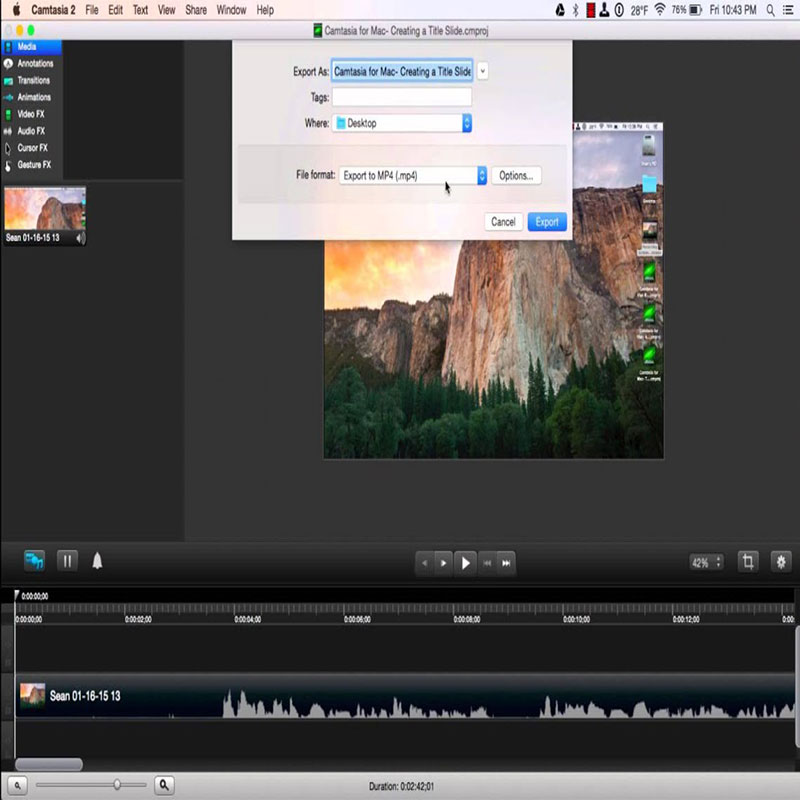Click the project file icon in title bar

point(318,31)
